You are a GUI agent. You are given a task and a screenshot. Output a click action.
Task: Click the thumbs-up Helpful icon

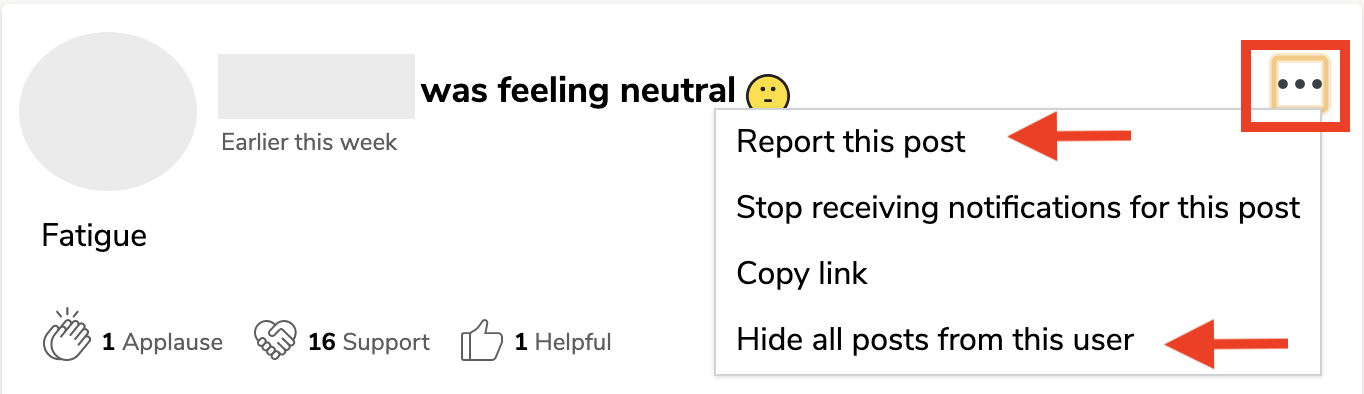coord(481,341)
